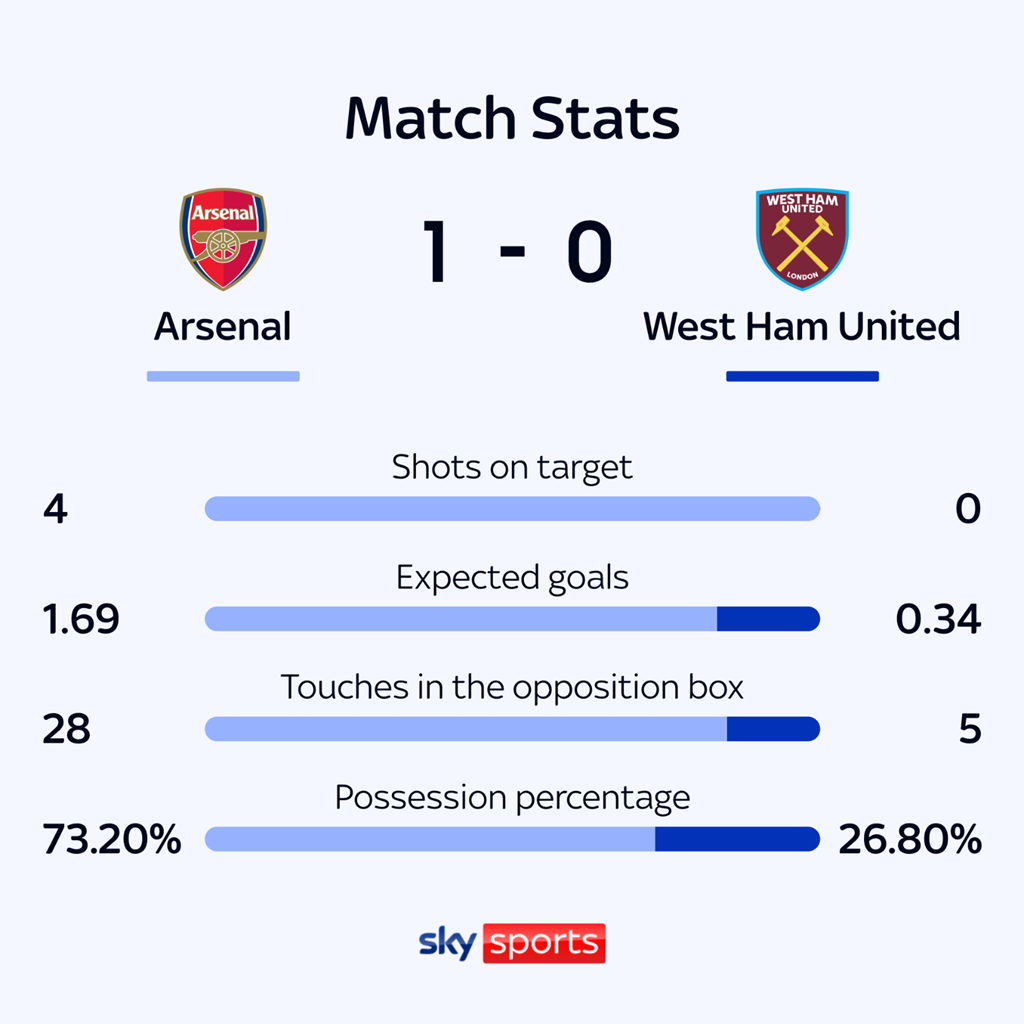The width and height of the screenshot is (1024, 1024).
Task: Click West Ham's 26.80% possession value
Action: (x=910, y=840)
